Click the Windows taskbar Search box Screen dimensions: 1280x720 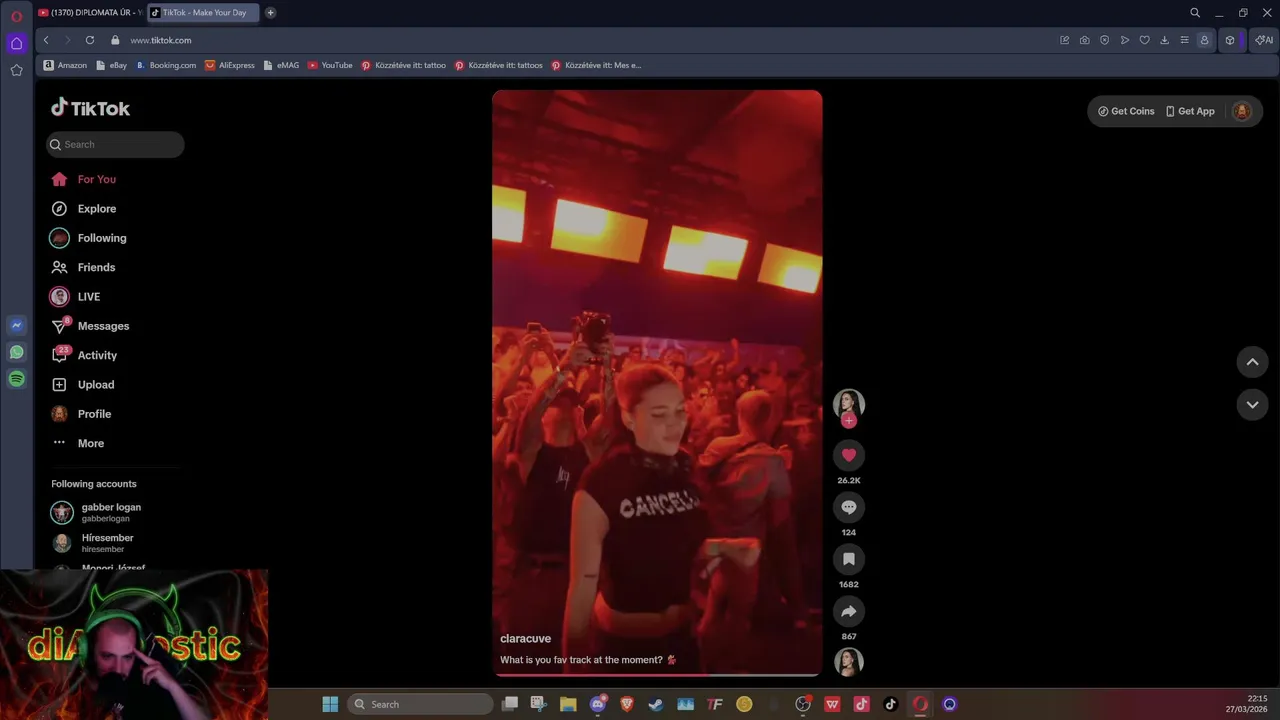pyautogui.click(x=420, y=704)
